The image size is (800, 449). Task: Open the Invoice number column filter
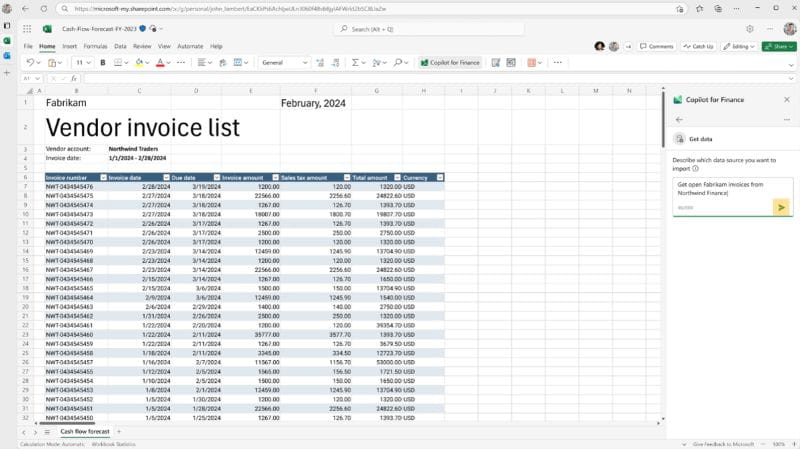[104, 178]
